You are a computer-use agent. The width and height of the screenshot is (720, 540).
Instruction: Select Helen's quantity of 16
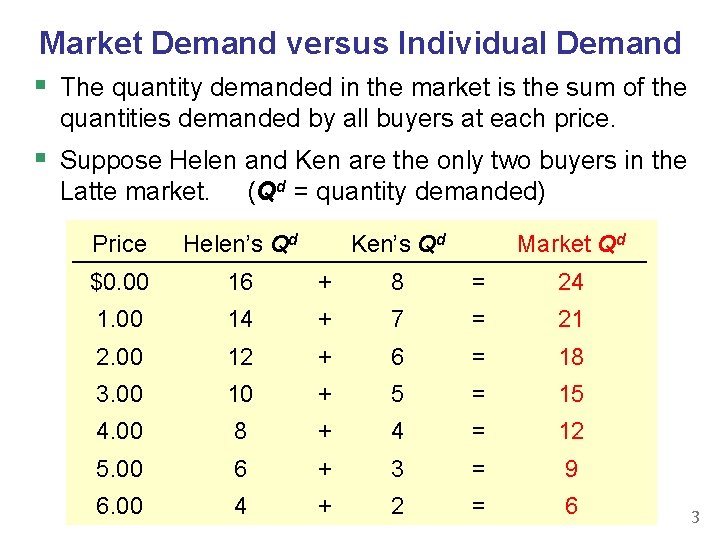[x=240, y=282]
